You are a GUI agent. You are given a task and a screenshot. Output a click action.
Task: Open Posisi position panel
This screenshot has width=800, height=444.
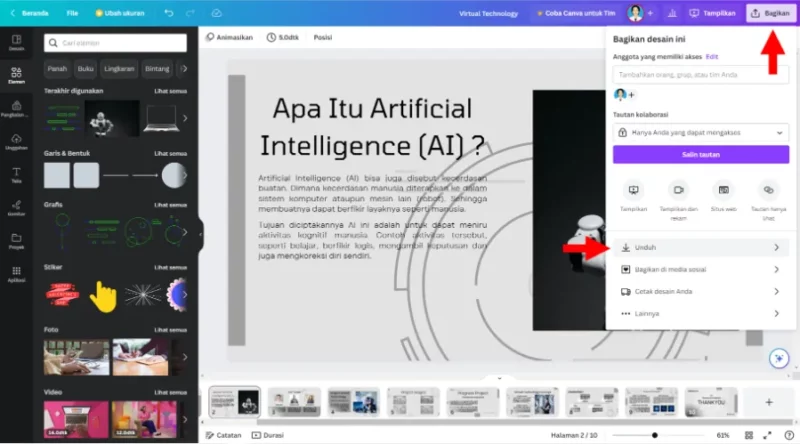click(x=323, y=37)
